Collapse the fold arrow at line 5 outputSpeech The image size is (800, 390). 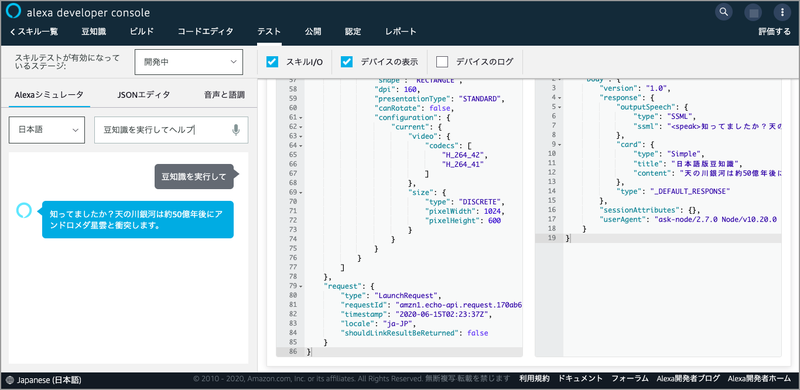560,107
